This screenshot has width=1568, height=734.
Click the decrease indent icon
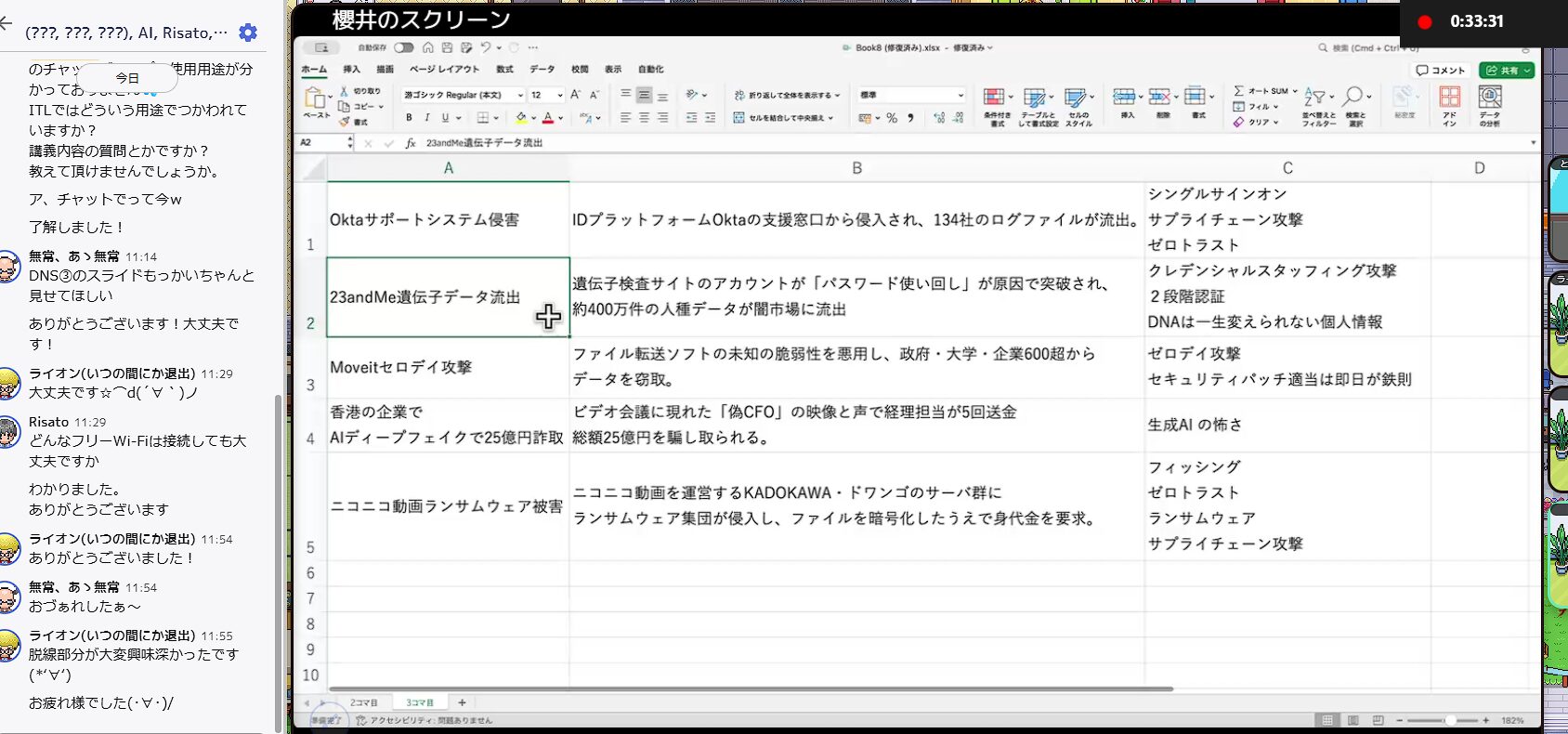click(x=692, y=118)
